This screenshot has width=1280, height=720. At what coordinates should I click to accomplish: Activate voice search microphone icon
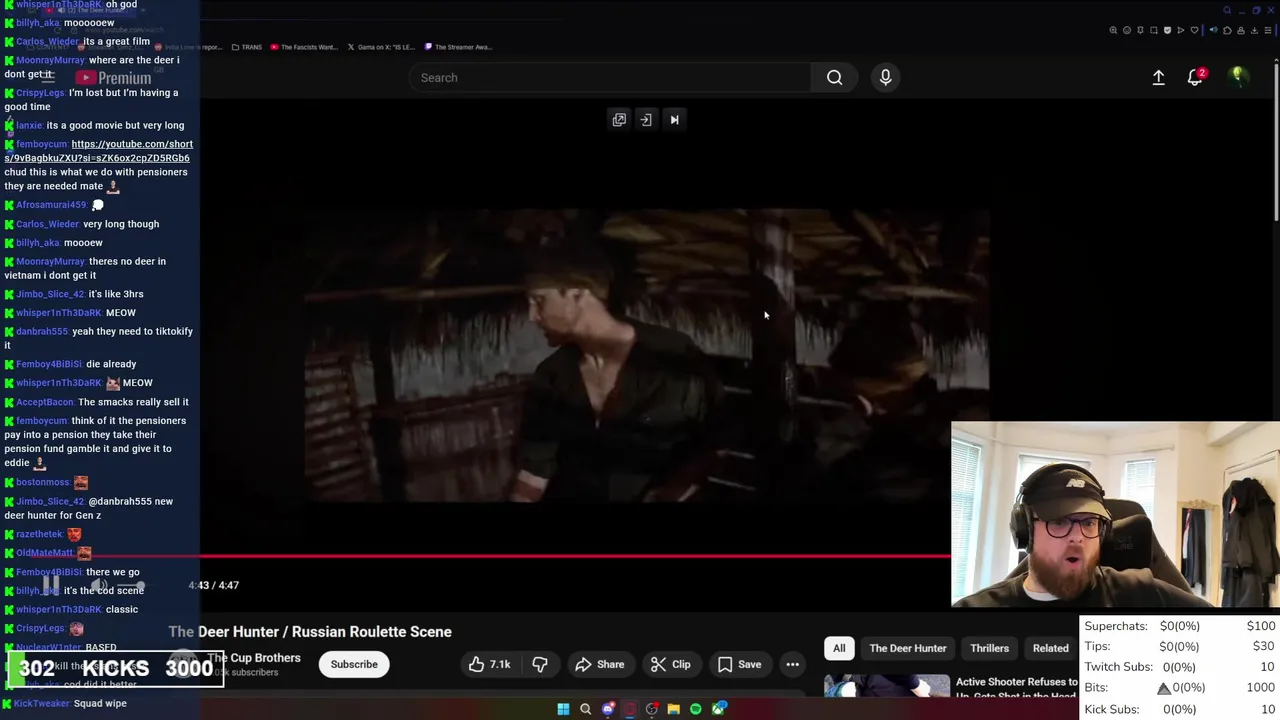point(885,77)
